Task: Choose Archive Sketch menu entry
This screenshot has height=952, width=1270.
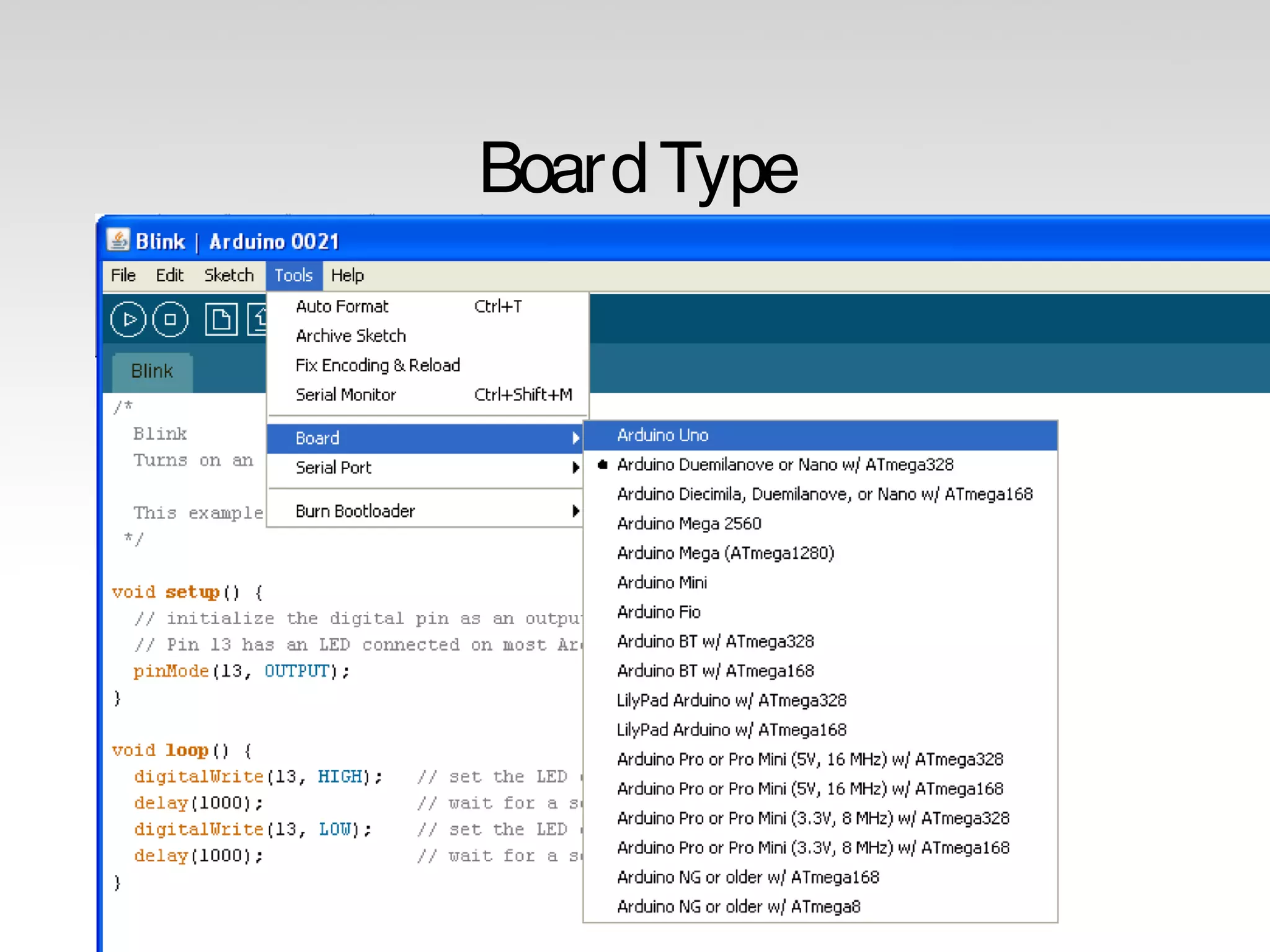Action: (x=427, y=336)
